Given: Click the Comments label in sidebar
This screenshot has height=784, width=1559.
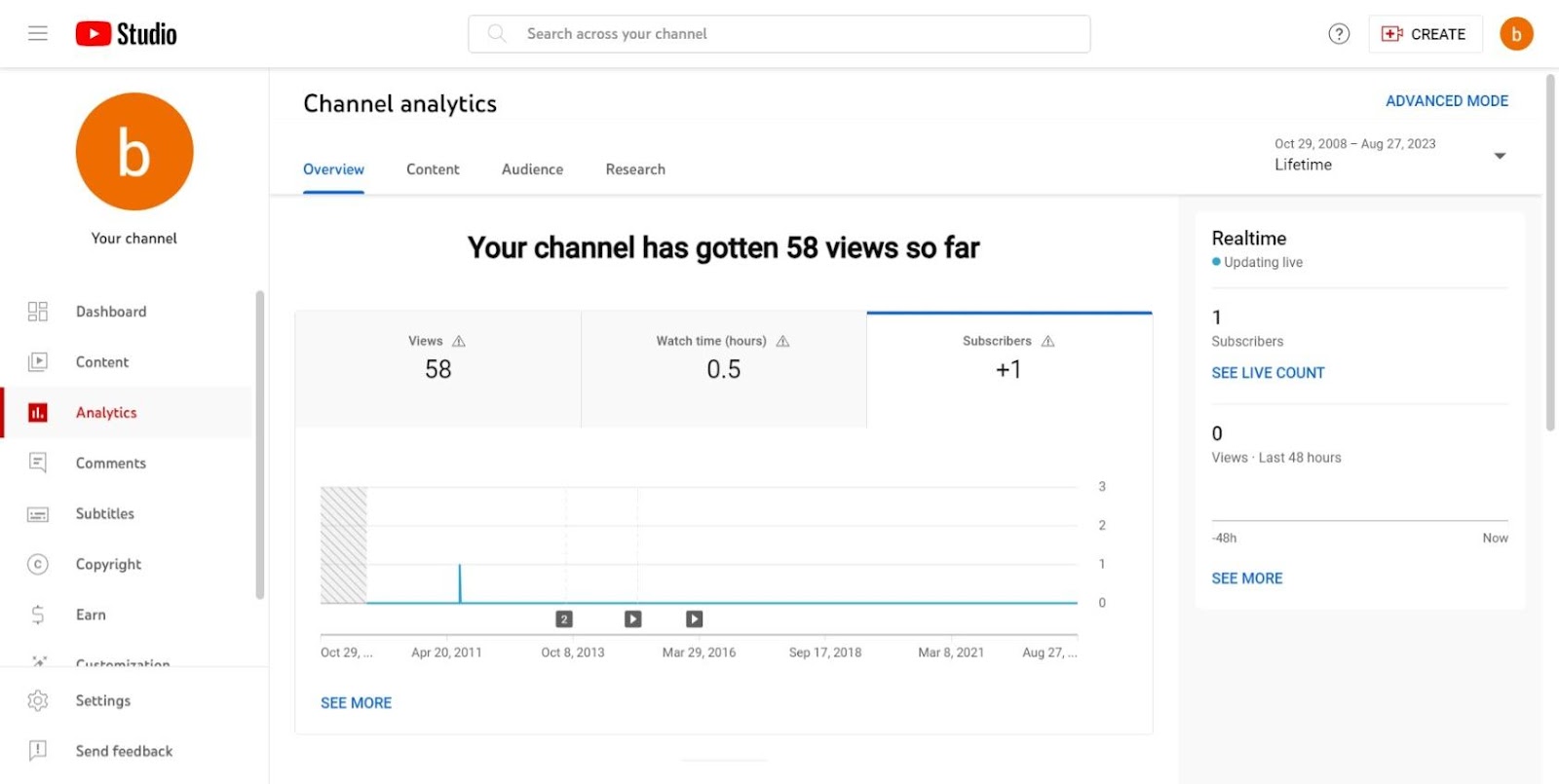Looking at the screenshot, I should click(111, 464).
